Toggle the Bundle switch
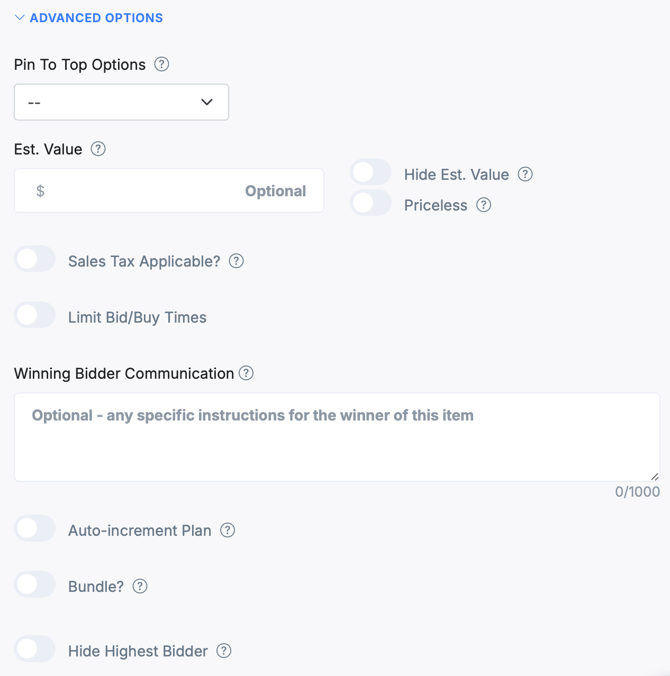Screen dimensions: 670x676 pos(35,584)
